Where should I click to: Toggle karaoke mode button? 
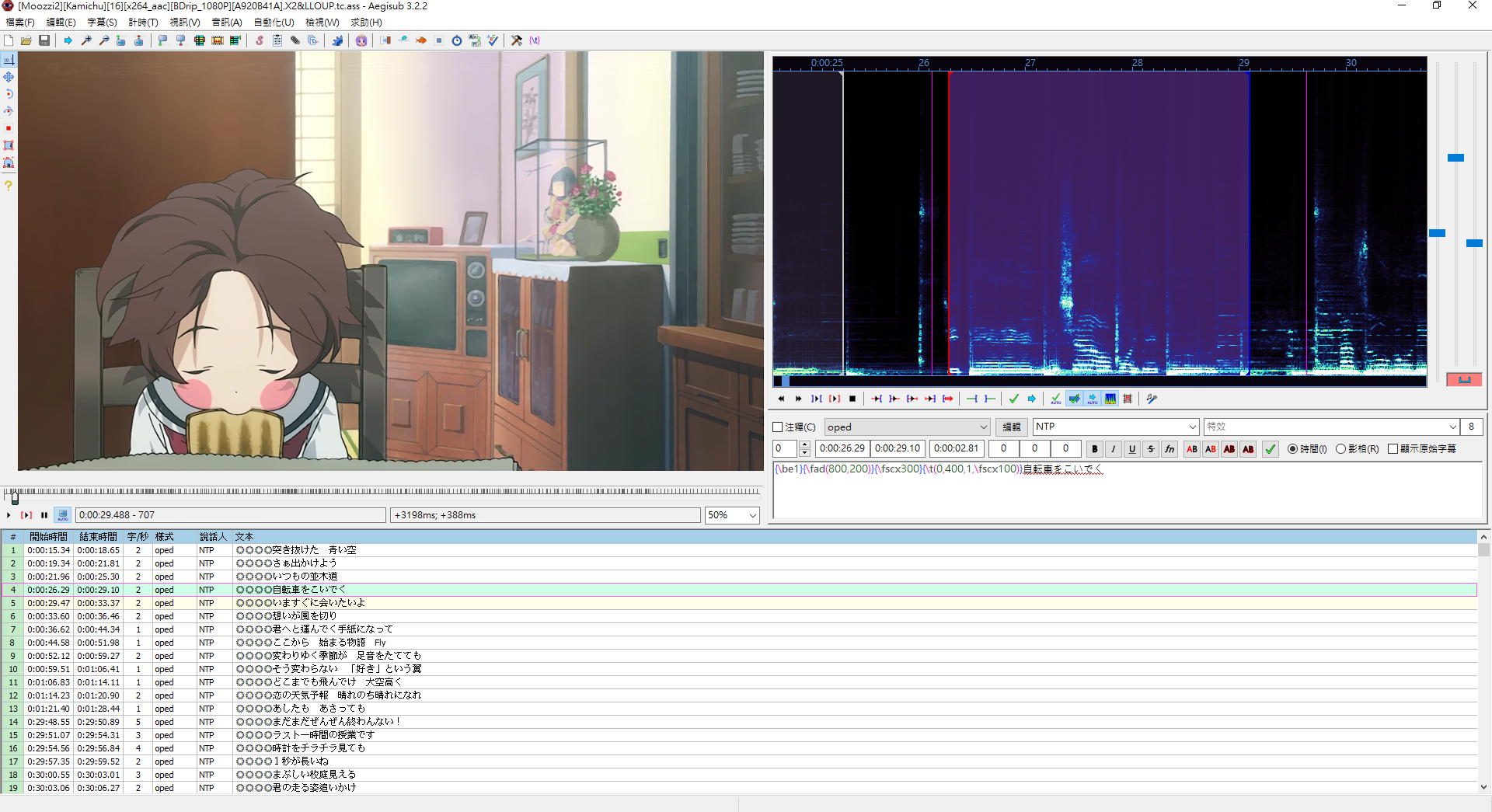pyautogui.click(x=1152, y=399)
